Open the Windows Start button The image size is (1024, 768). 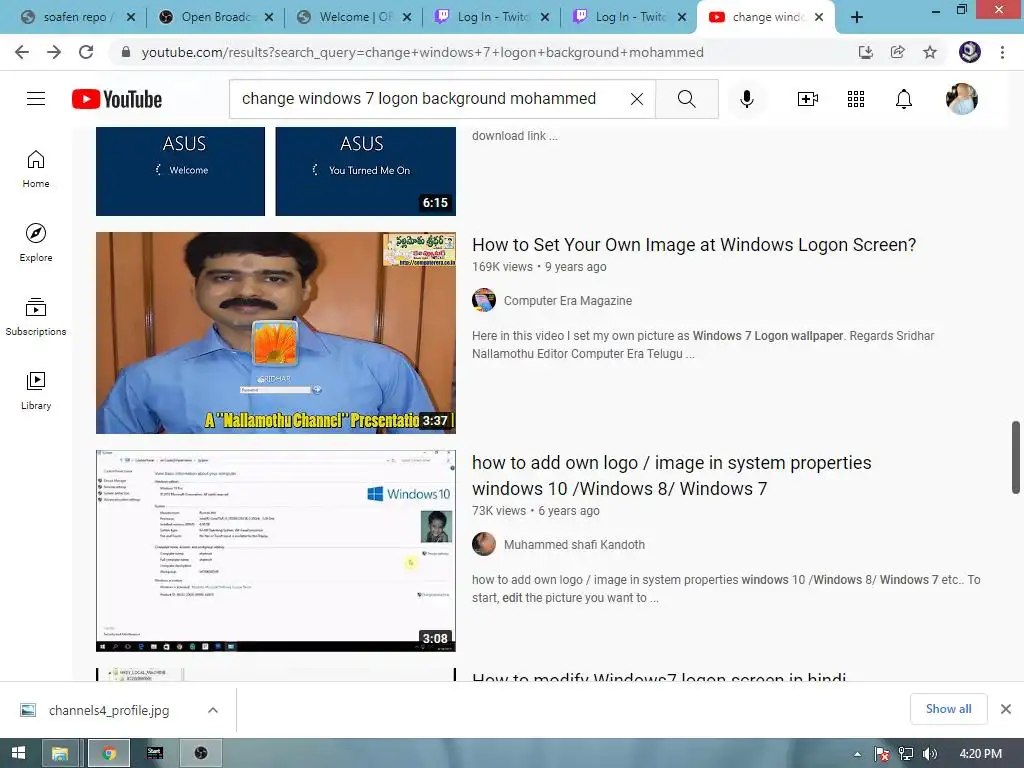[18, 753]
